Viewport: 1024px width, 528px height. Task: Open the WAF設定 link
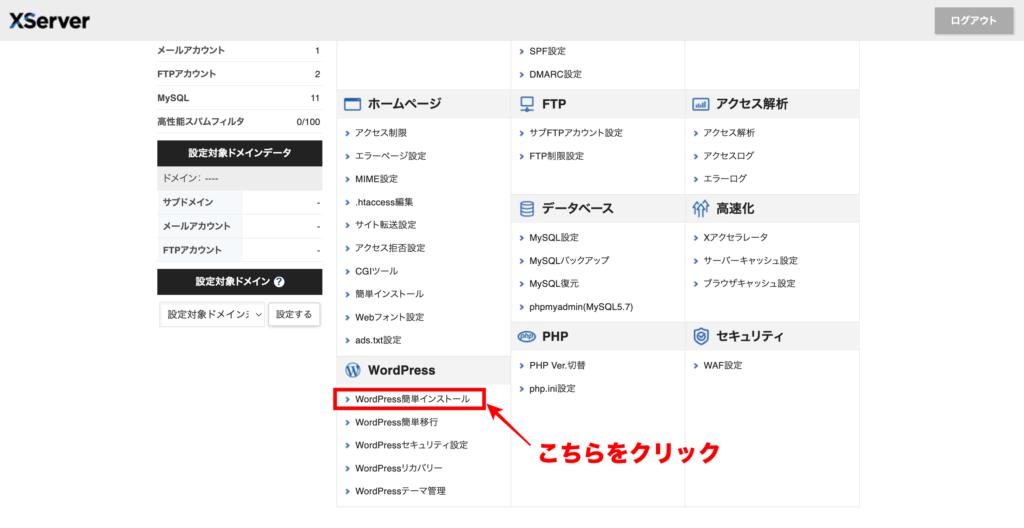click(722, 365)
